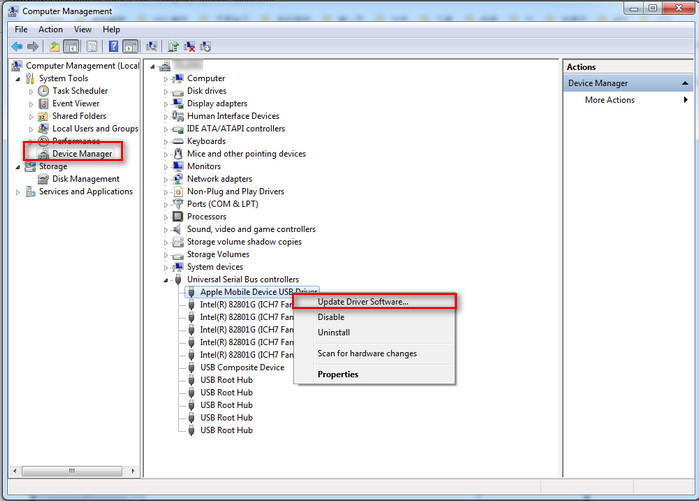This screenshot has width=699, height=501.
Task: Click Properties in the context menu
Action: 338,375
